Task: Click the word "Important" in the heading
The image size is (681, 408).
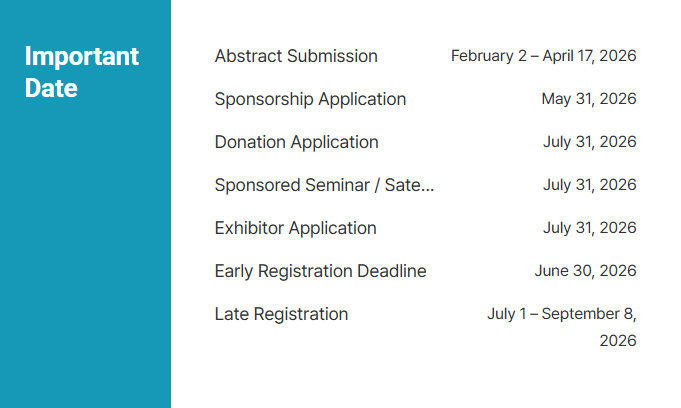Action: (82, 56)
